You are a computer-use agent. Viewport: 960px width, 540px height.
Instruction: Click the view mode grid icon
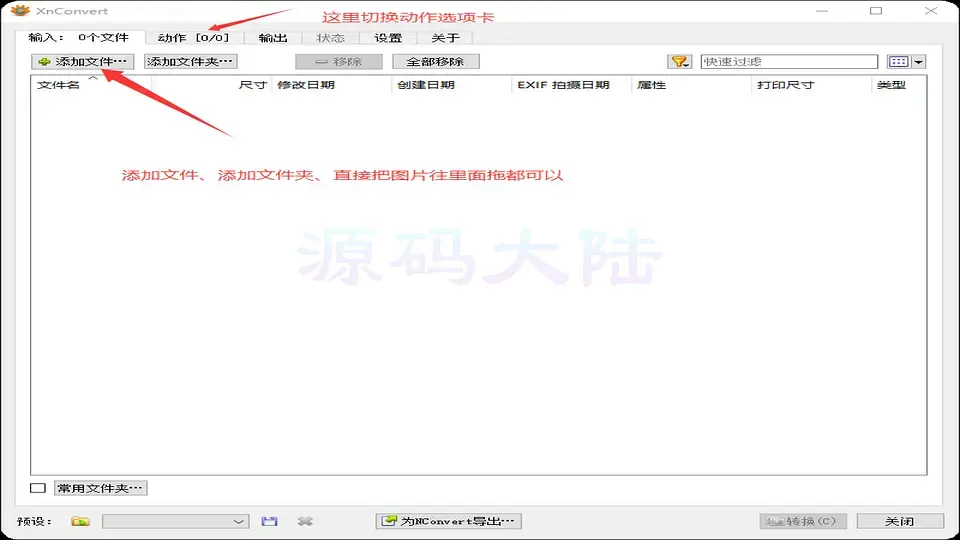point(899,61)
